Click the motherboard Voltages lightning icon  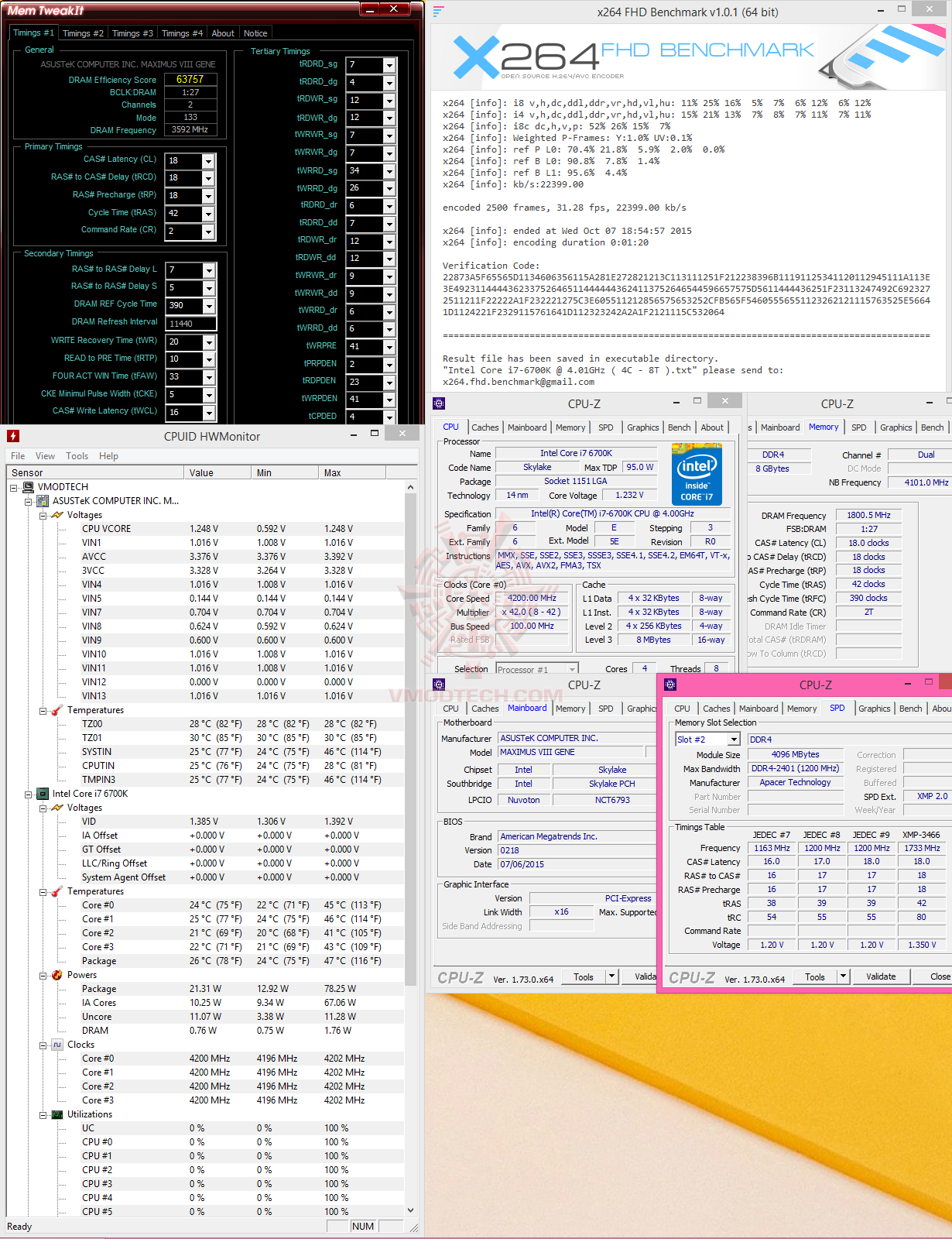(x=57, y=514)
